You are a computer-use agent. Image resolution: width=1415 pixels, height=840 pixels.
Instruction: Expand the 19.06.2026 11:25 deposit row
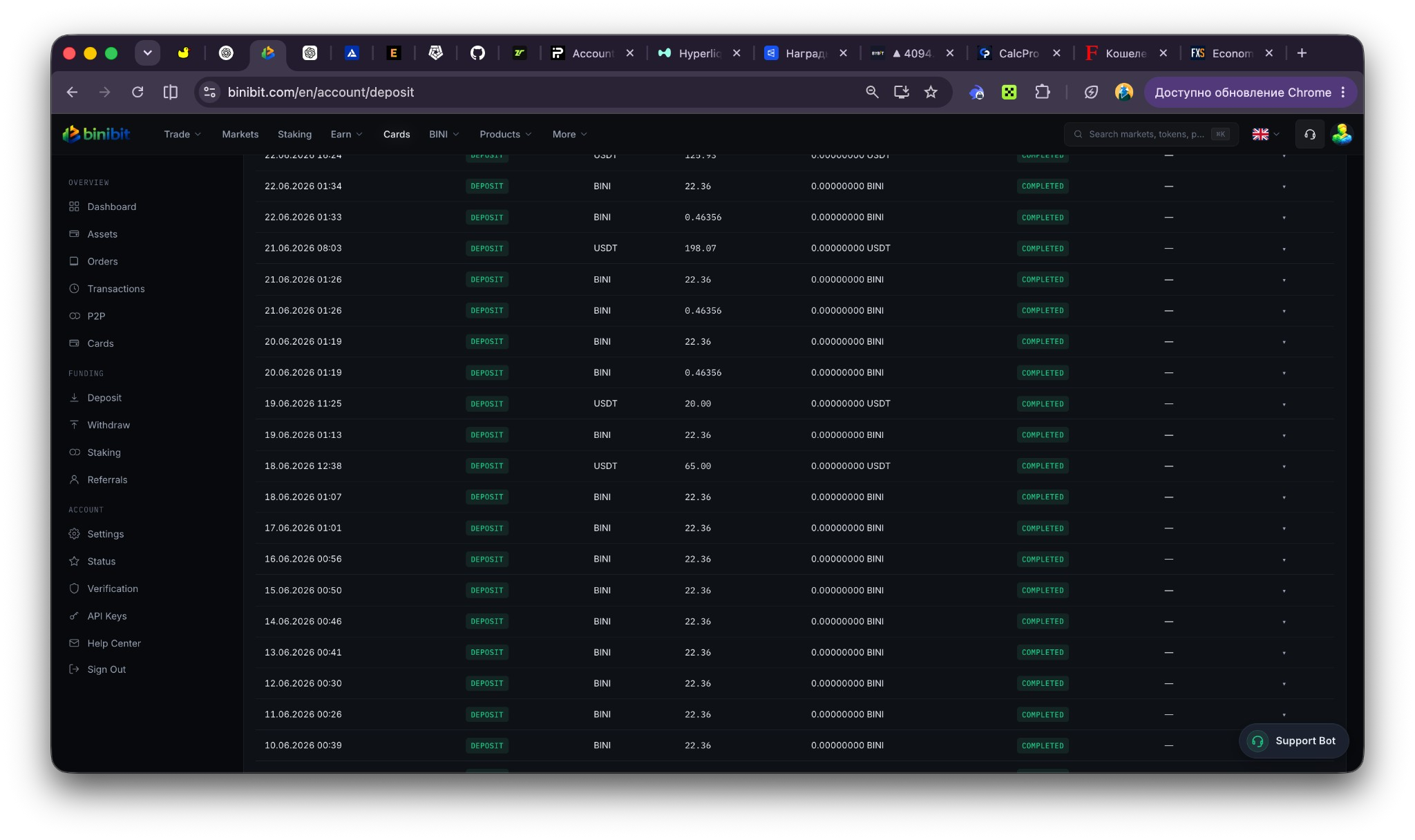pos(1284,404)
